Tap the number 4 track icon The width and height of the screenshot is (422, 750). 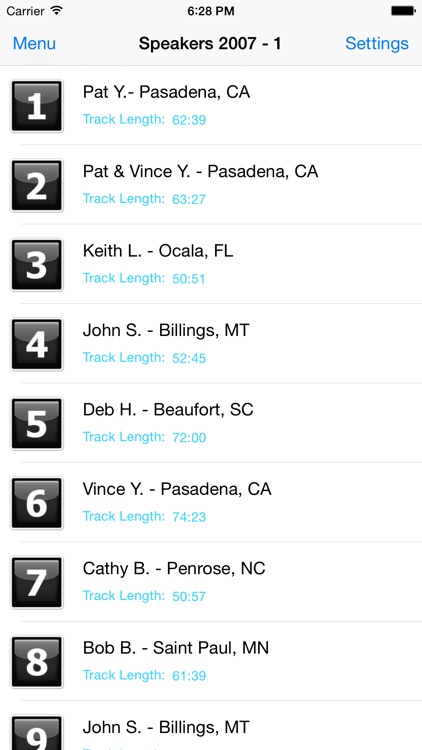click(x=37, y=344)
